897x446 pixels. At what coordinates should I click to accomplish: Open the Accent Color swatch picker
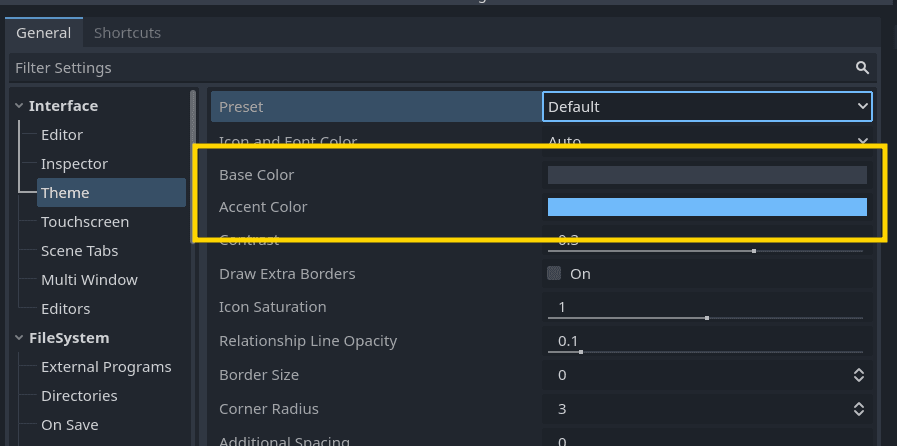(x=707, y=207)
